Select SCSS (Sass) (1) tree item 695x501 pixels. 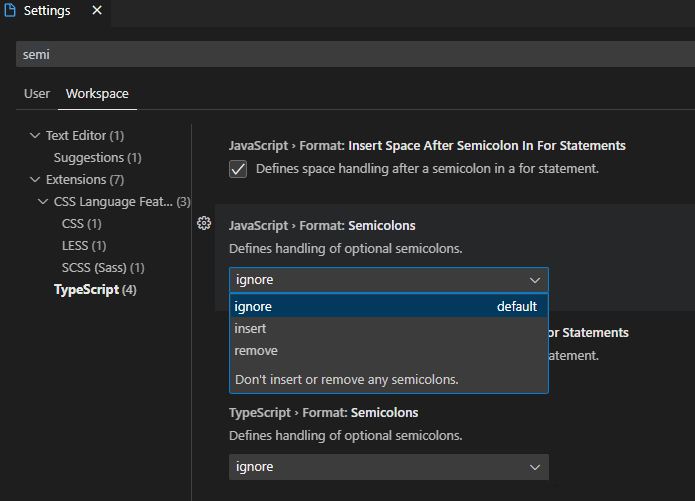103,268
